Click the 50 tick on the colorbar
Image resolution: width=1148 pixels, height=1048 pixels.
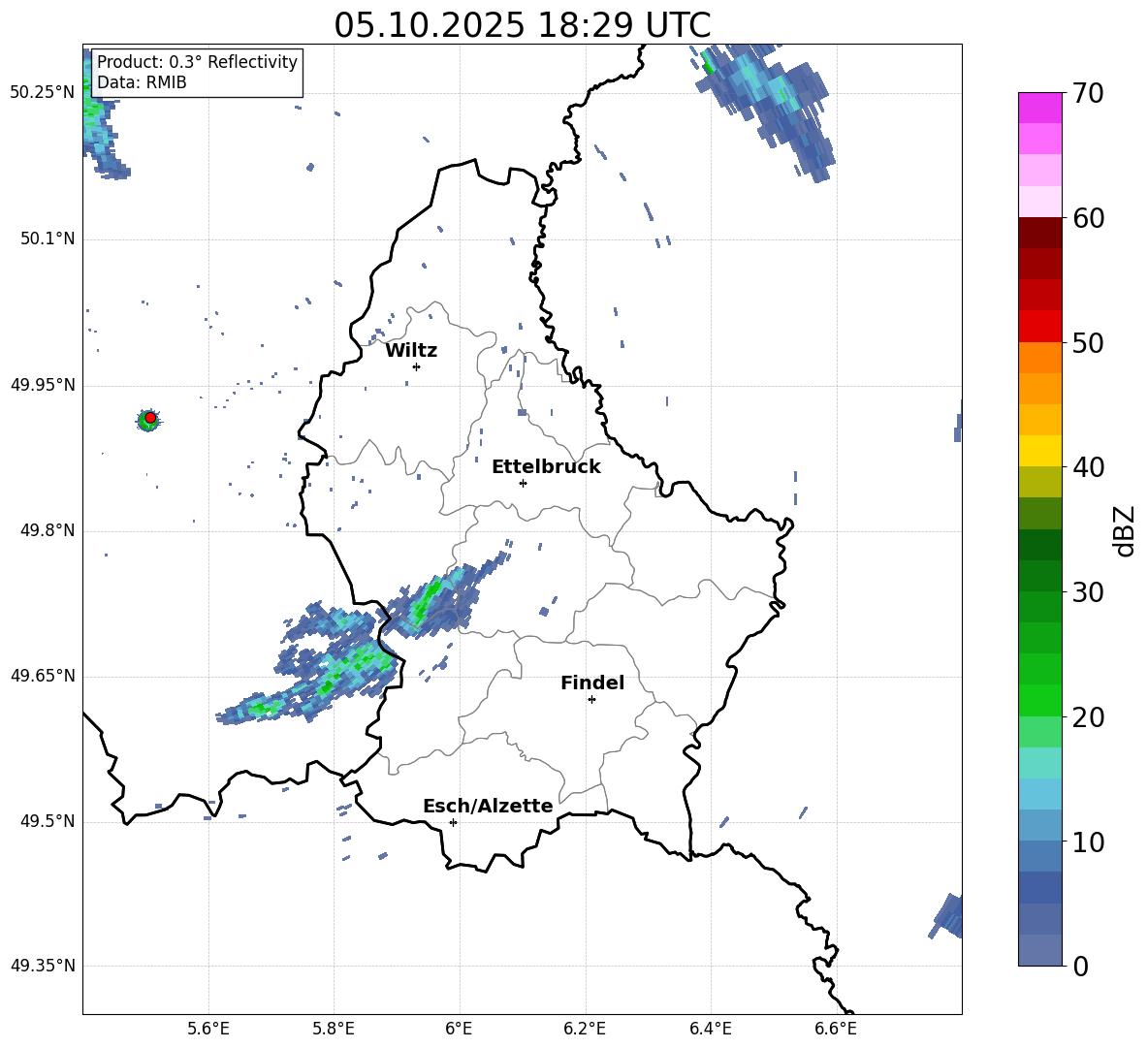coord(1088,342)
